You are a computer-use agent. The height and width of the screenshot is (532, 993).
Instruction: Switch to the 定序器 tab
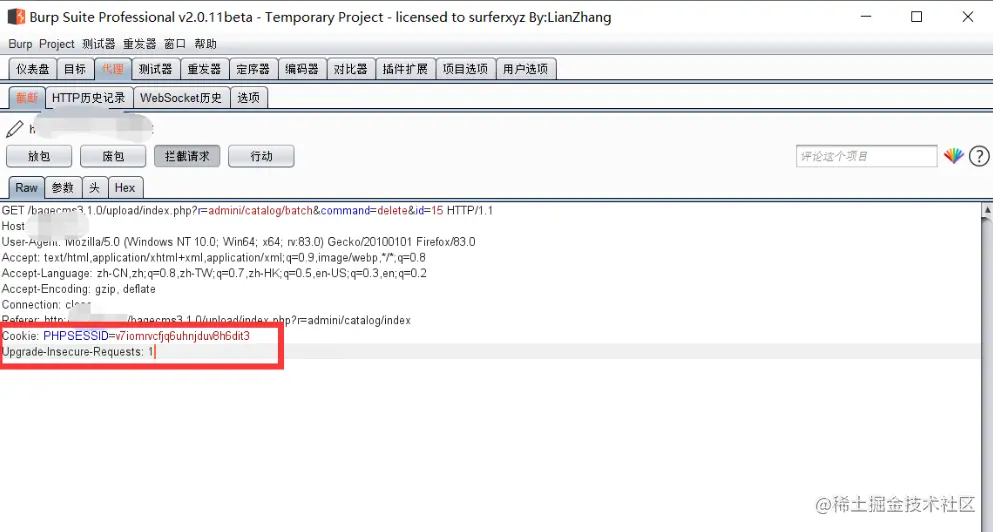coord(253,69)
